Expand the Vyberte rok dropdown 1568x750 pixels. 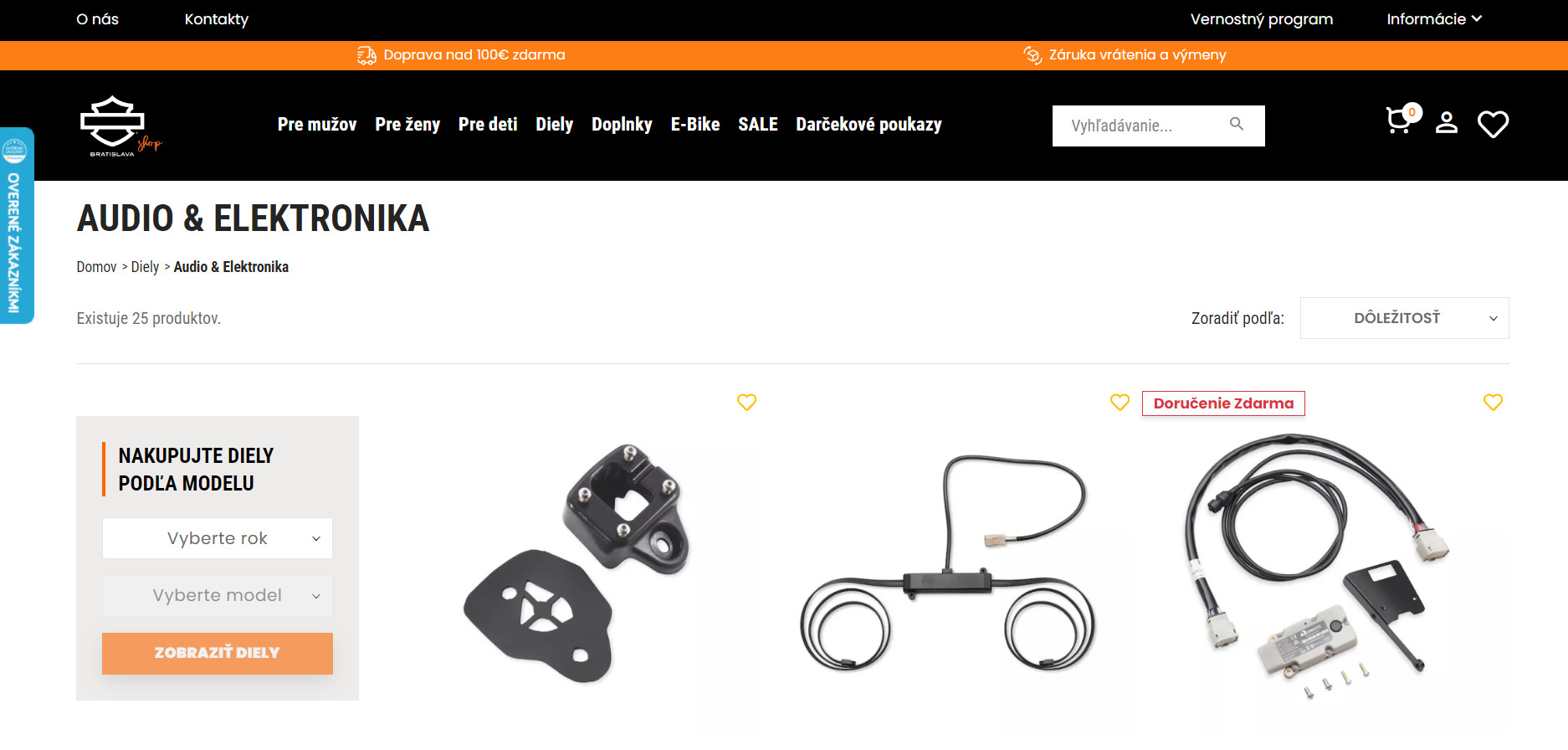click(x=218, y=538)
